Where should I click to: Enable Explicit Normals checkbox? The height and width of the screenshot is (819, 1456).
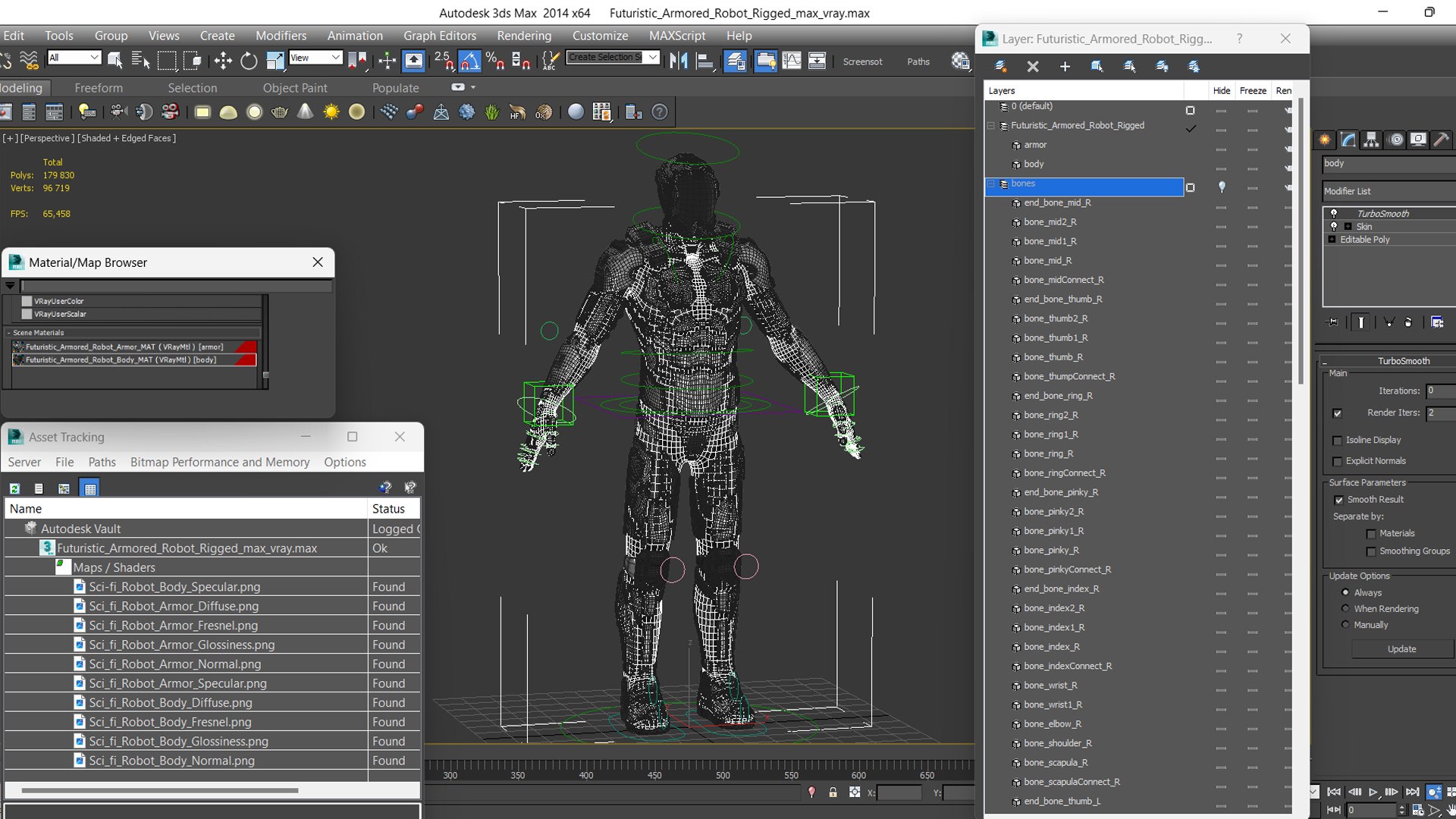tap(1338, 461)
